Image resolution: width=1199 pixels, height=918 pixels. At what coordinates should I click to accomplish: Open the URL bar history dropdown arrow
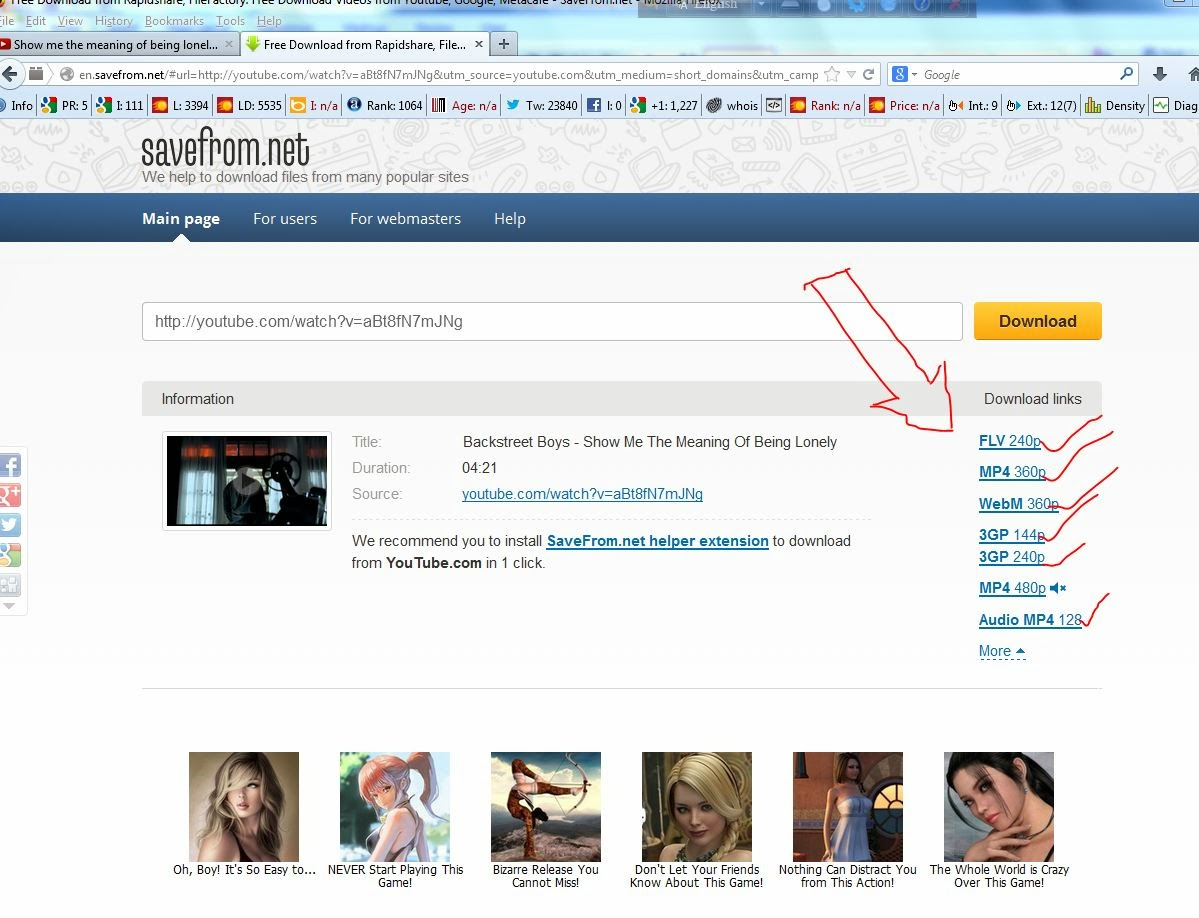tap(851, 75)
